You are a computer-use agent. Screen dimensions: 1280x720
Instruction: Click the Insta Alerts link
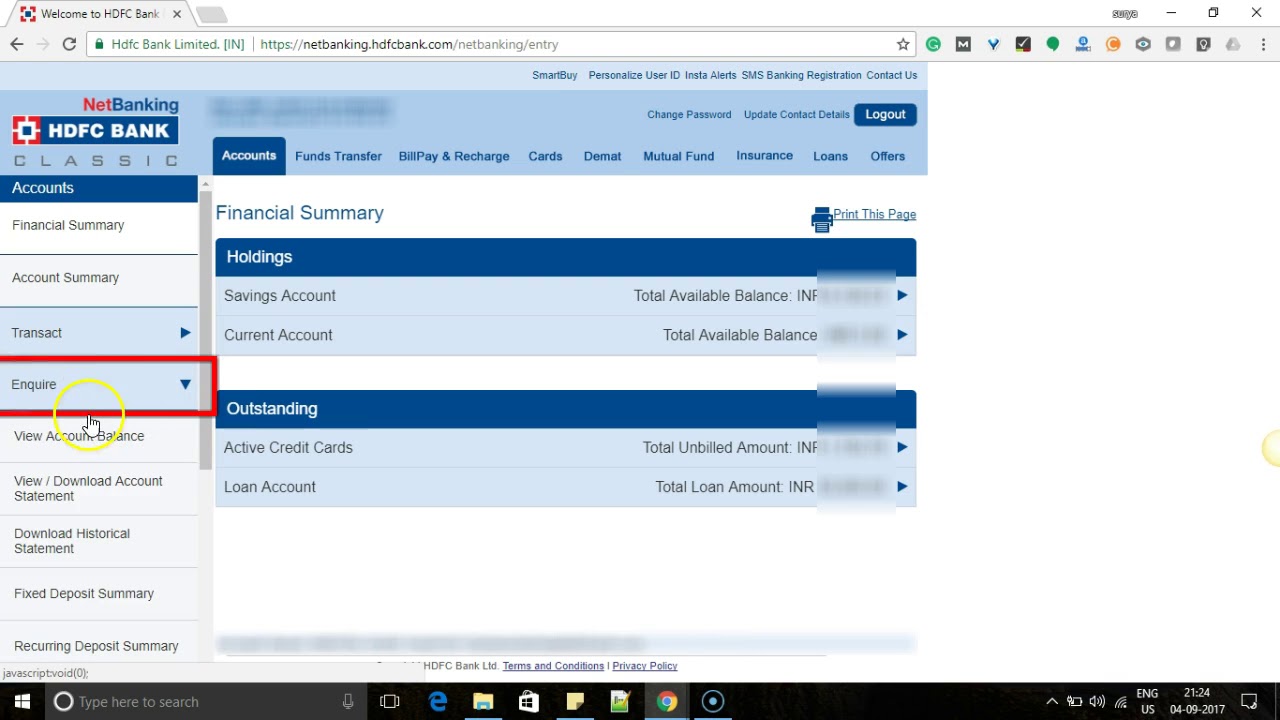pyautogui.click(x=710, y=75)
